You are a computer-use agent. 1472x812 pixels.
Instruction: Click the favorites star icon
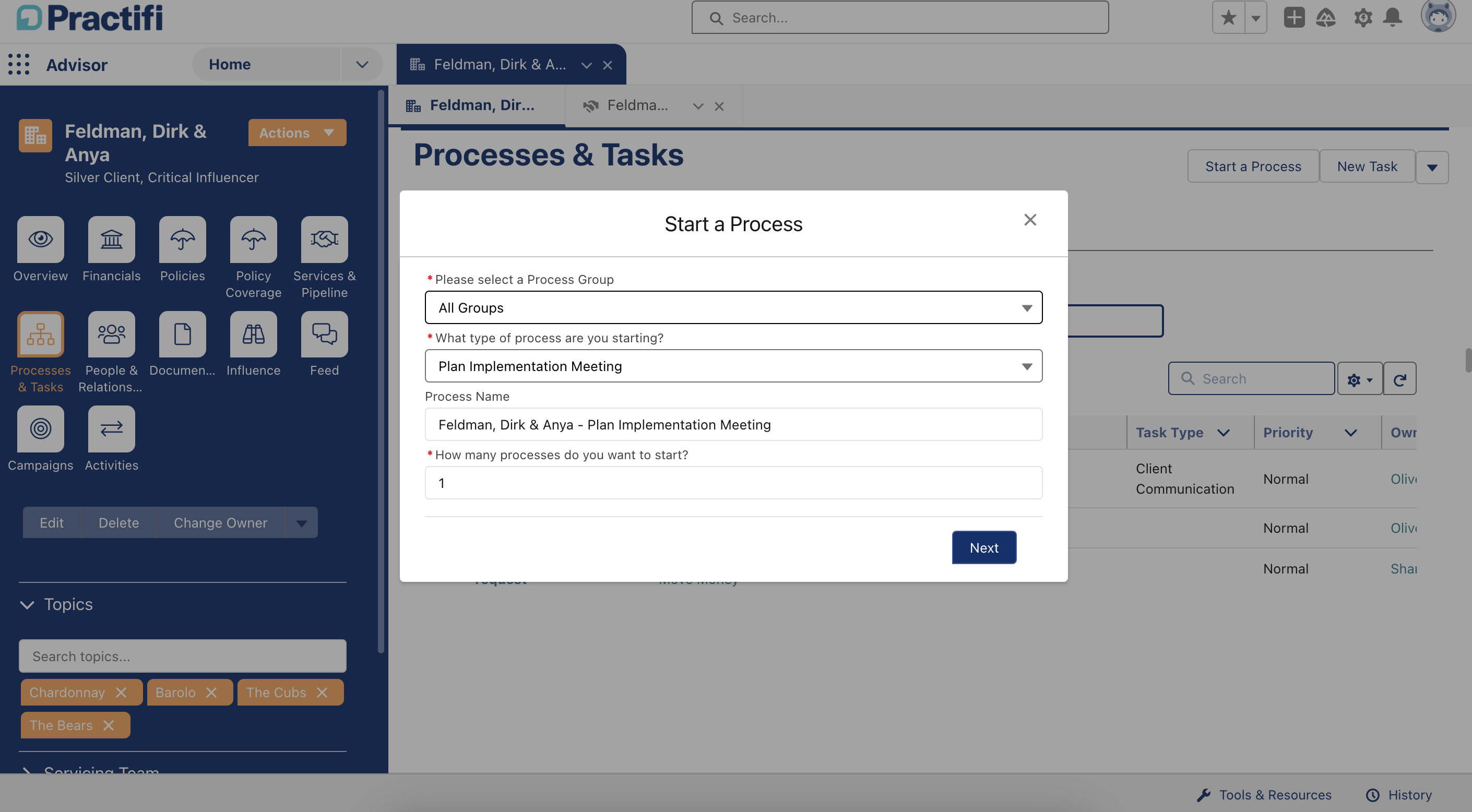1228,18
